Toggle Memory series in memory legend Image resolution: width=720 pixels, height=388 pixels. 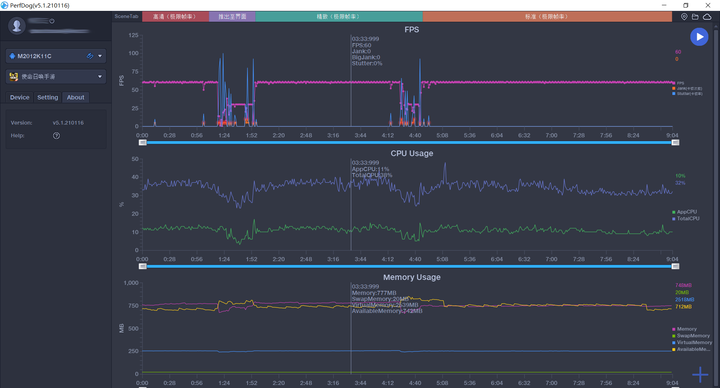pos(684,329)
